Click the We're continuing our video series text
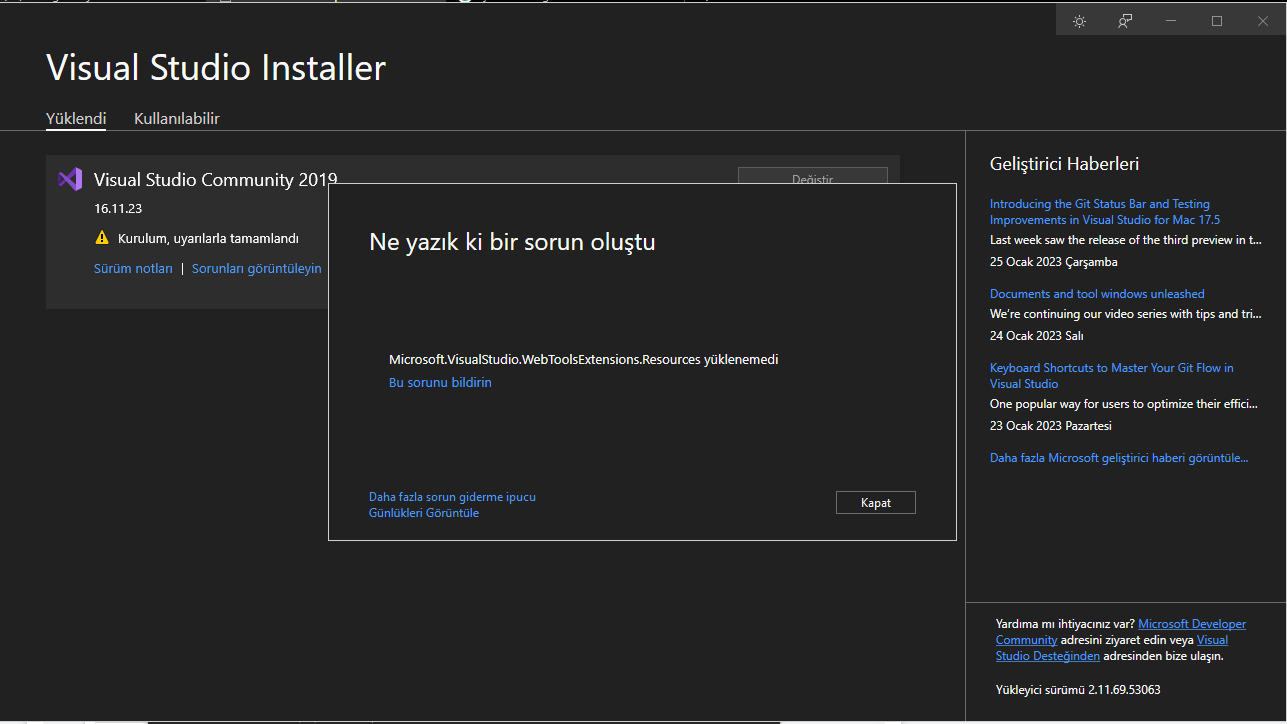This screenshot has height=724, width=1287. 1126,314
